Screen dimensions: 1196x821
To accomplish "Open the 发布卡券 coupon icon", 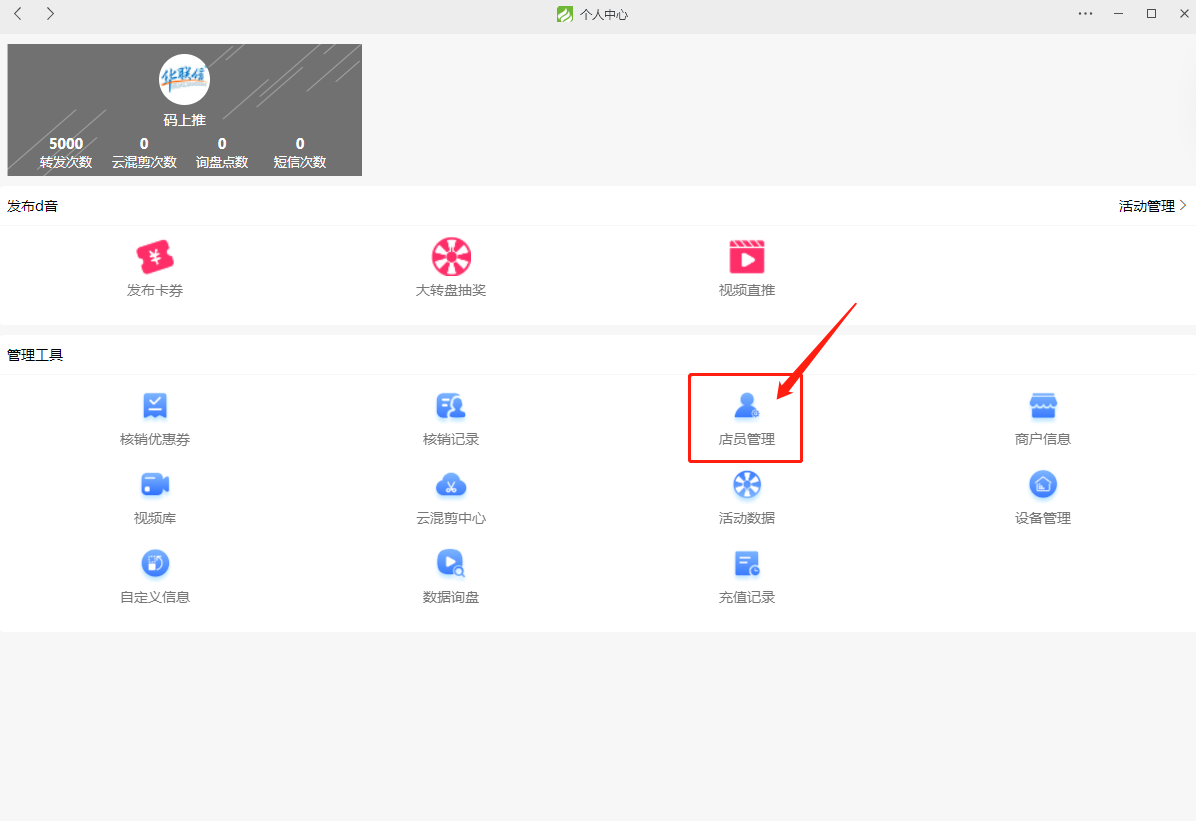I will (x=155, y=257).
